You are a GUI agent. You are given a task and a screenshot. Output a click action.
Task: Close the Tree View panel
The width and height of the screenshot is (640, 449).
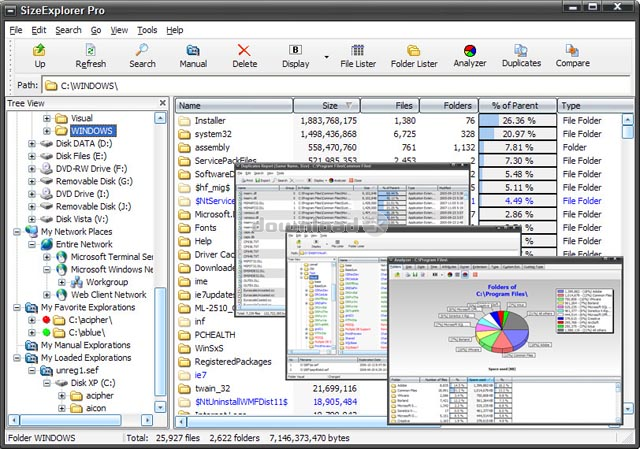tap(162, 103)
